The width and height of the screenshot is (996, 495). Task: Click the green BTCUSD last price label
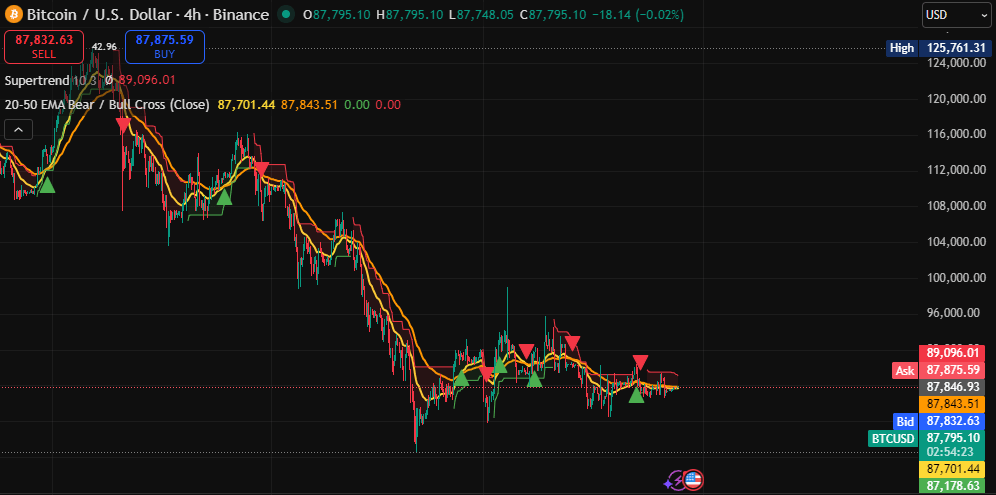(893, 438)
